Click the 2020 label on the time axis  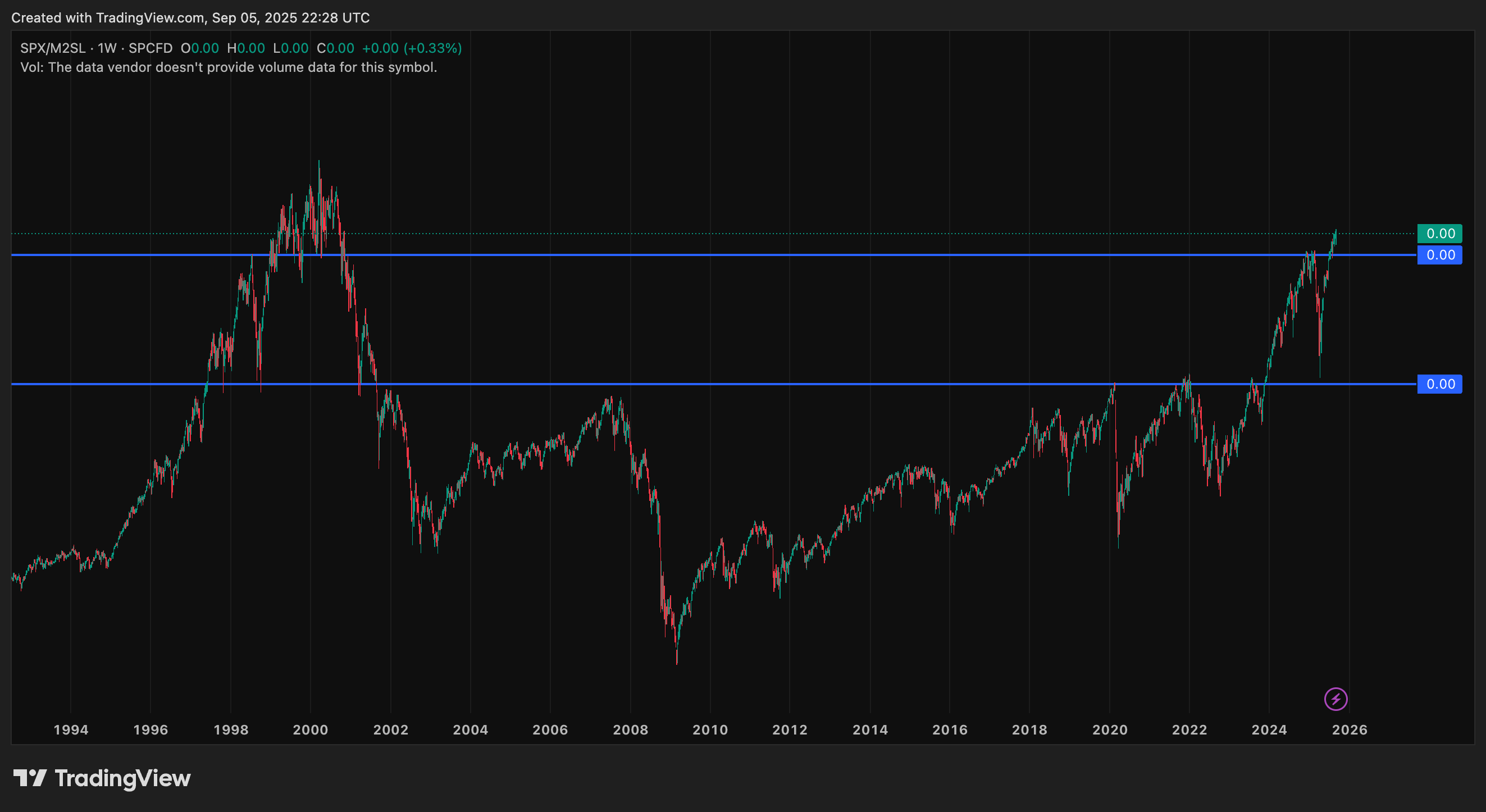coord(1110,729)
